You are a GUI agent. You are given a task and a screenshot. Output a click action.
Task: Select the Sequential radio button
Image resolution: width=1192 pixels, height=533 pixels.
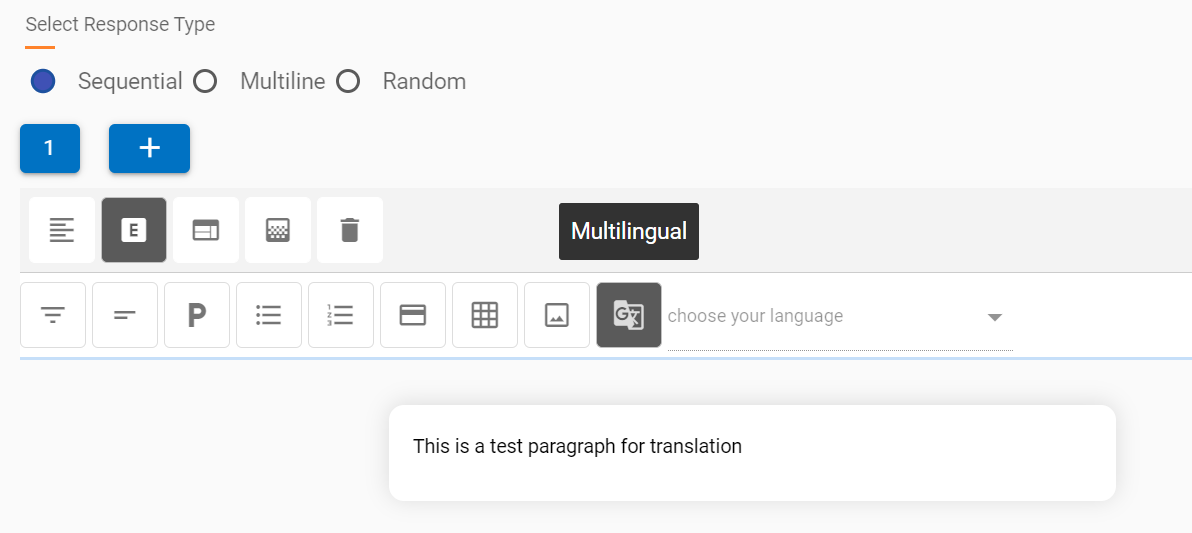(43, 81)
